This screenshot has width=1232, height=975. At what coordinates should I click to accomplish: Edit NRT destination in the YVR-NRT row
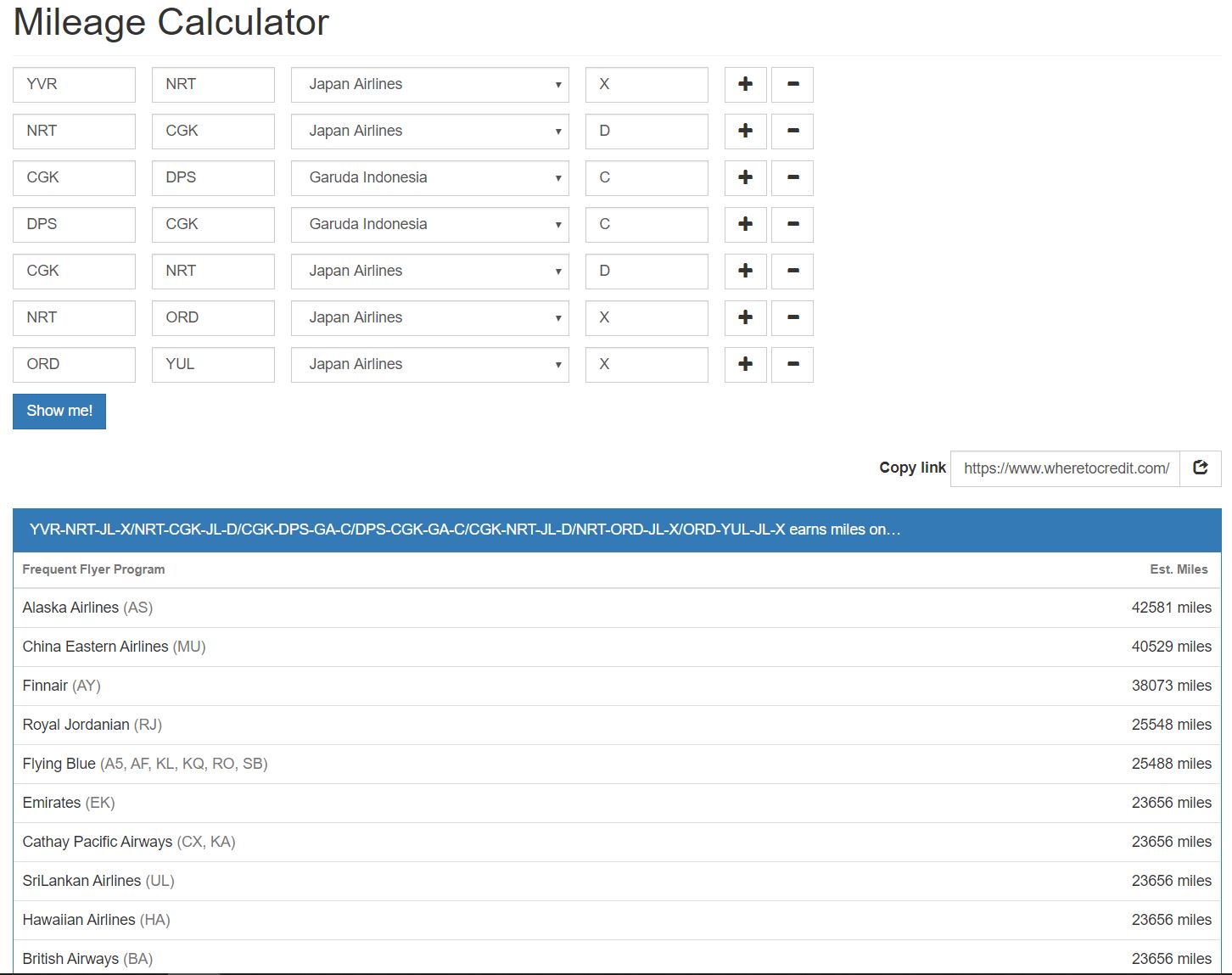click(x=214, y=85)
